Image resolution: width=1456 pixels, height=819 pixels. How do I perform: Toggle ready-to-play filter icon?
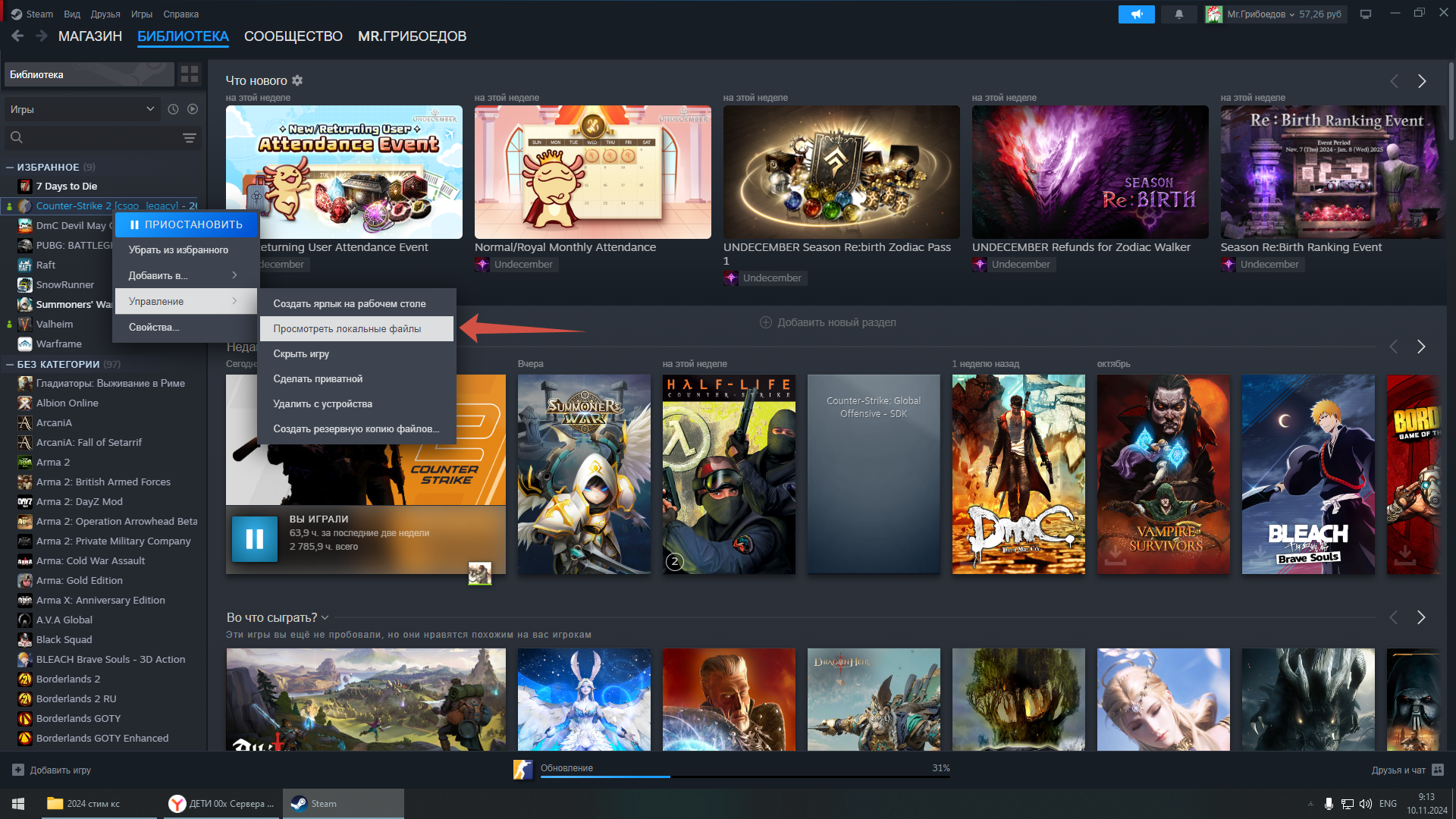pyautogui.click(x=193, y=109)
